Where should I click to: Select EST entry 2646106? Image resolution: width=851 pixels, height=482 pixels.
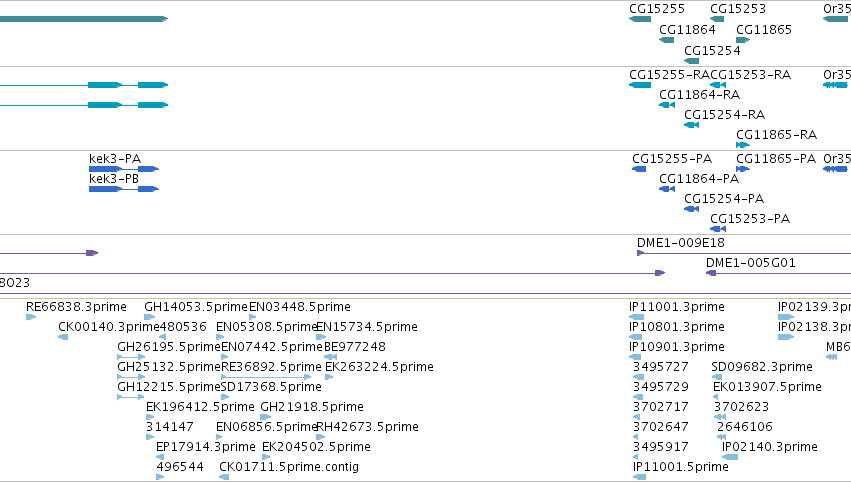point(745,427)
